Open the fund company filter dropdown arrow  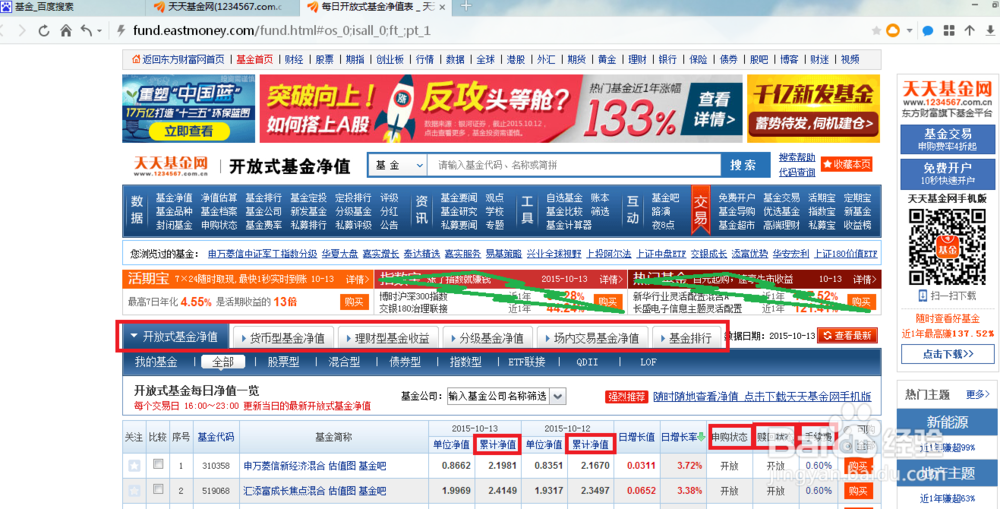(x=557, y=396)
